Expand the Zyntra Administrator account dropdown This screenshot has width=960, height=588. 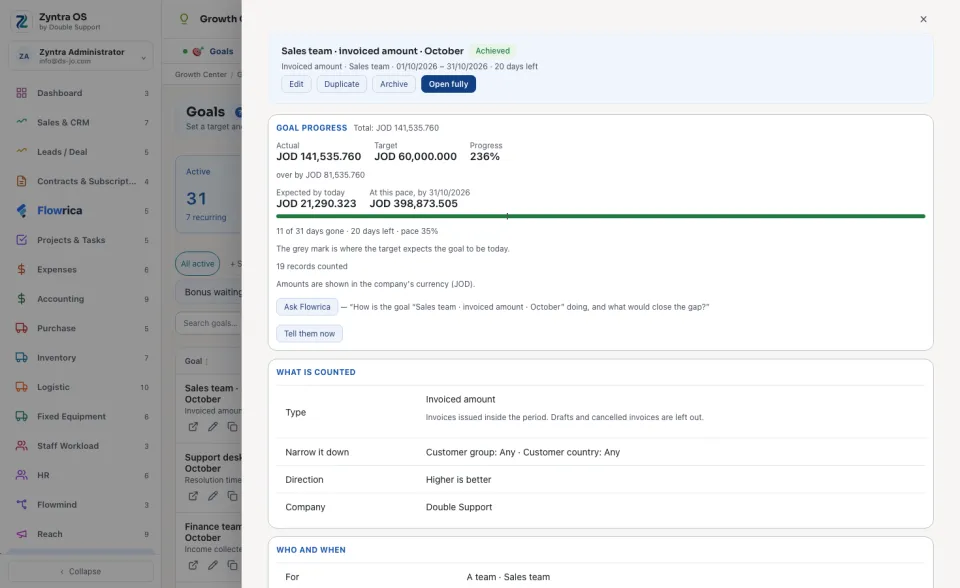pos(81,56)
